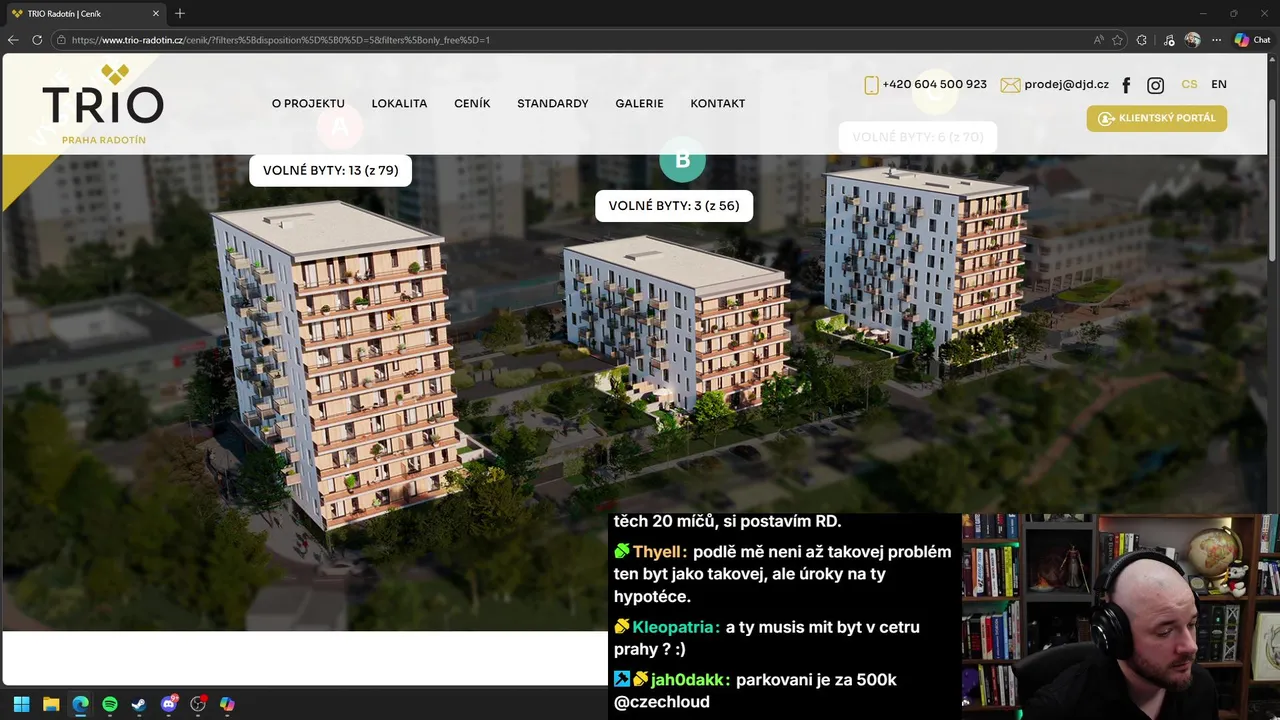1280x720 pixels.
Task: Open the Edge profile avatar
Action: pos(1192,40)
